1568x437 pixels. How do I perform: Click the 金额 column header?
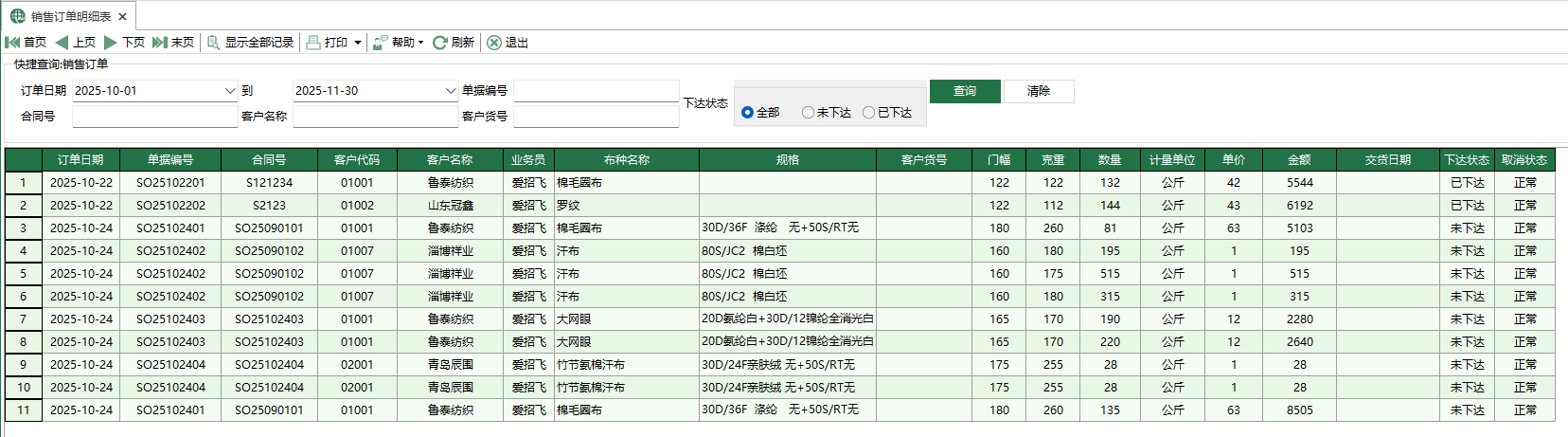tap(1299, 160)
